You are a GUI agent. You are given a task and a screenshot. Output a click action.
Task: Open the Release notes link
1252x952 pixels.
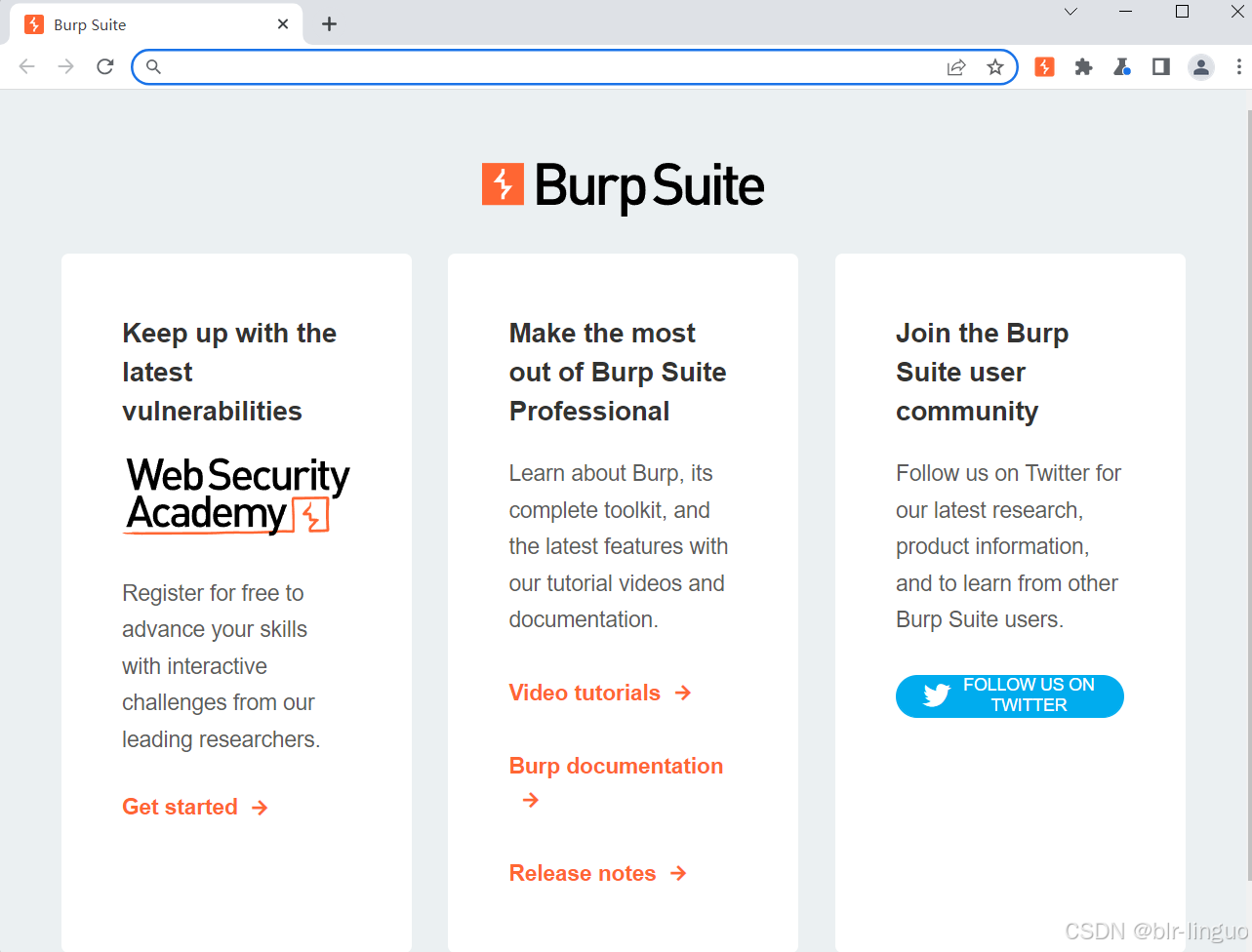(x=583, y=873)
